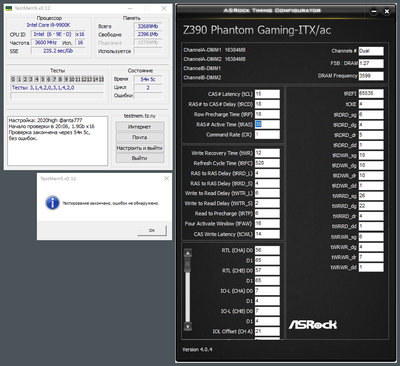
Task: Click the Почта button
Action: pyautogui.click(x=140, y=137)
